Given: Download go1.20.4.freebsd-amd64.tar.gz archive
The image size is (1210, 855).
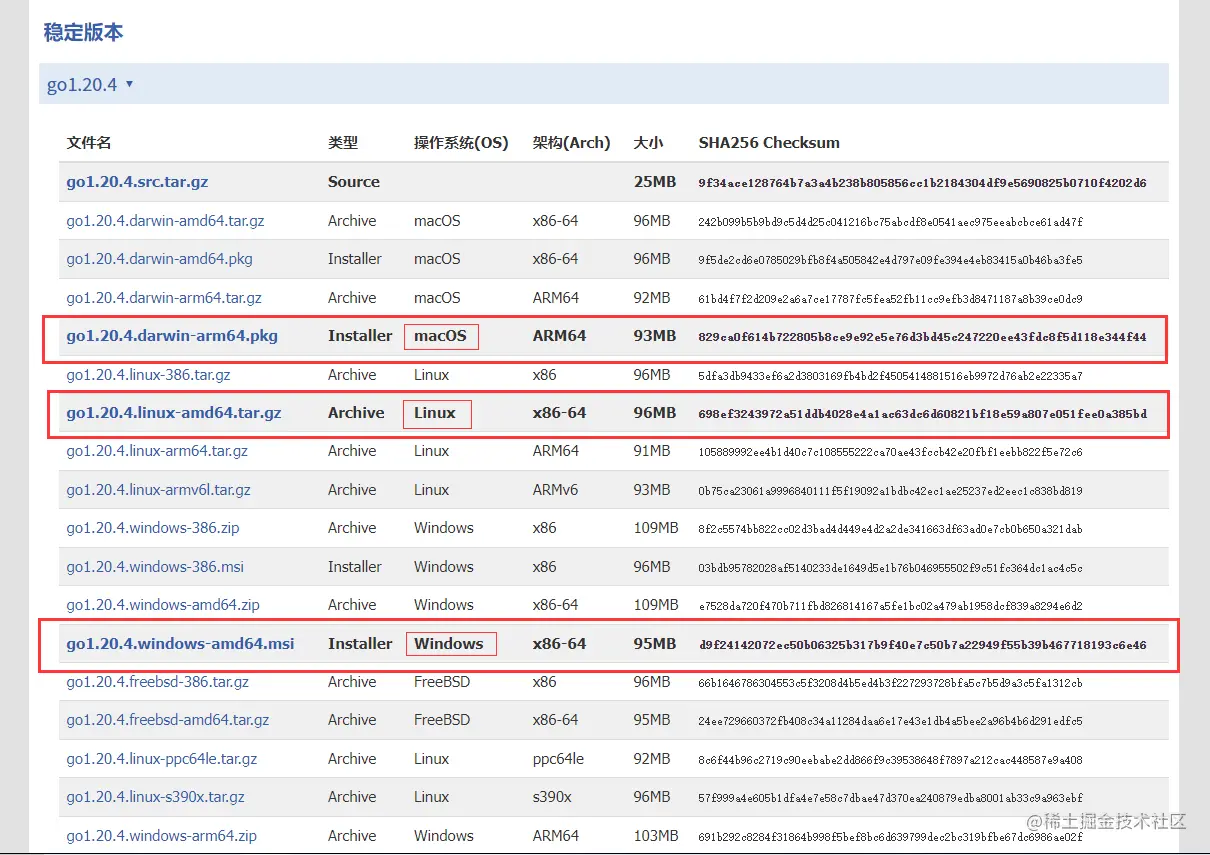Looking at the screenshot, I should coord(168,720).
